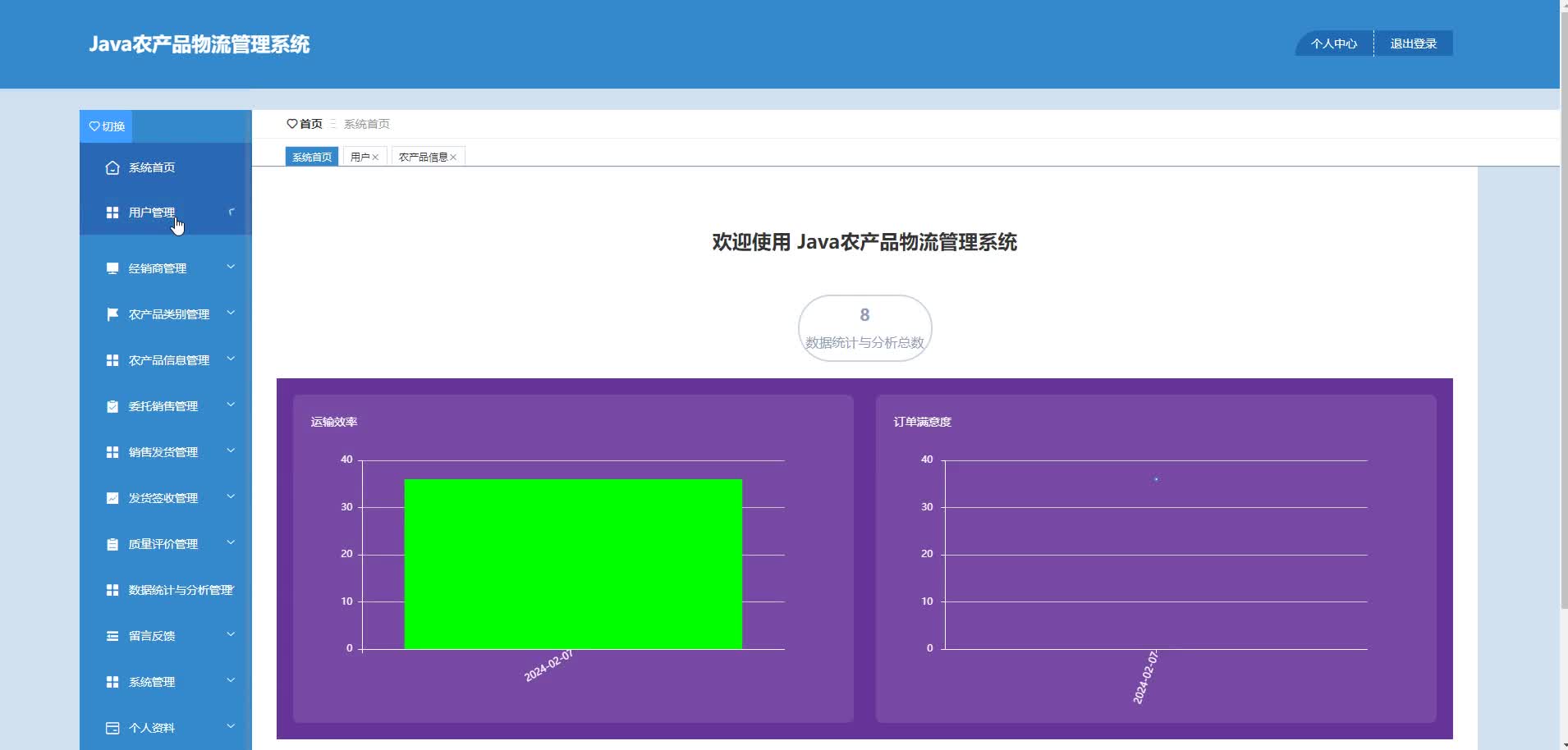Expand the 质量评价管理 chevron
The height and width of the screenshot is (750, 1568).
tap(231, 542)
